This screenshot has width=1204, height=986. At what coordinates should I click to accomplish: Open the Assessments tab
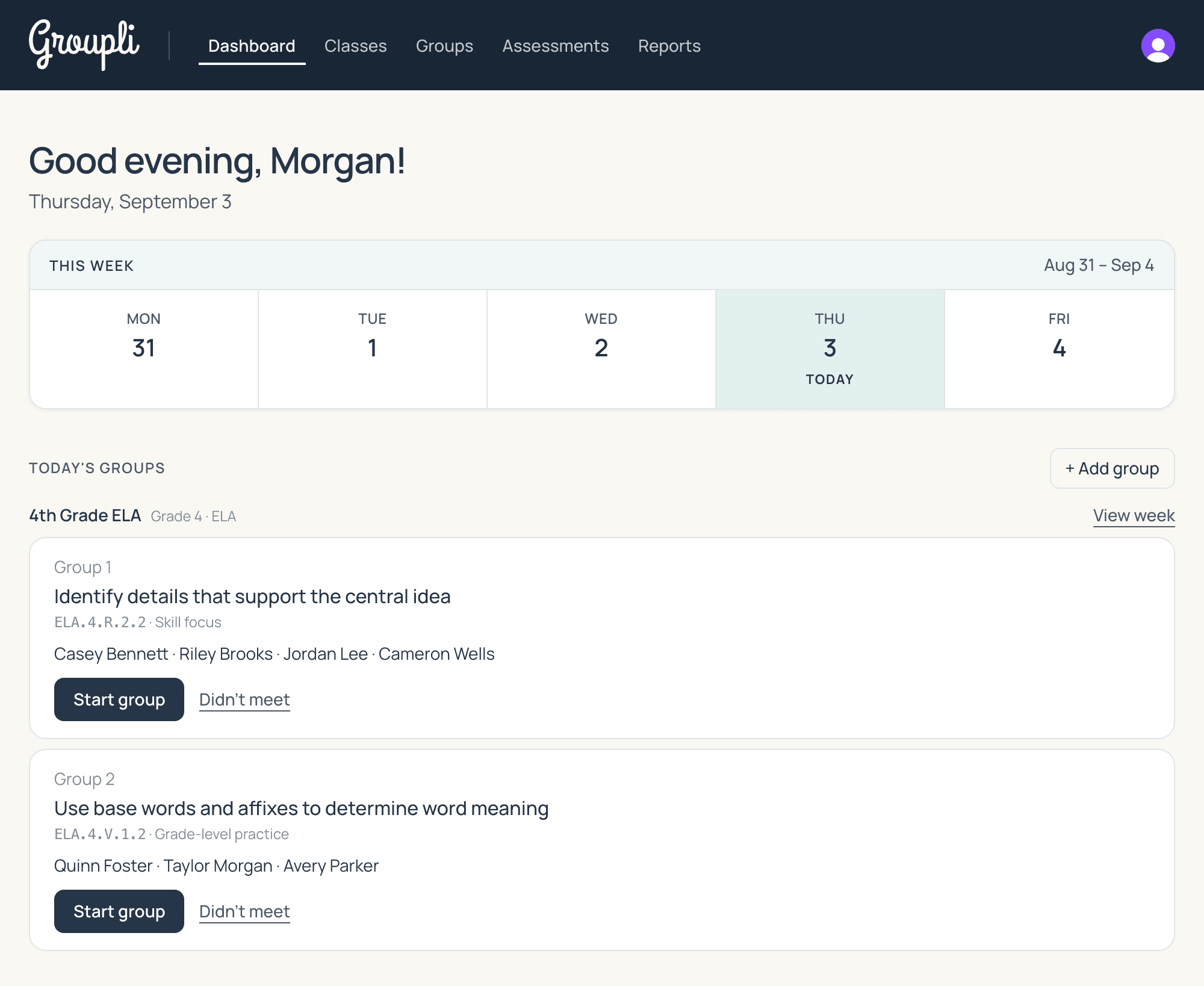[556, 46]
